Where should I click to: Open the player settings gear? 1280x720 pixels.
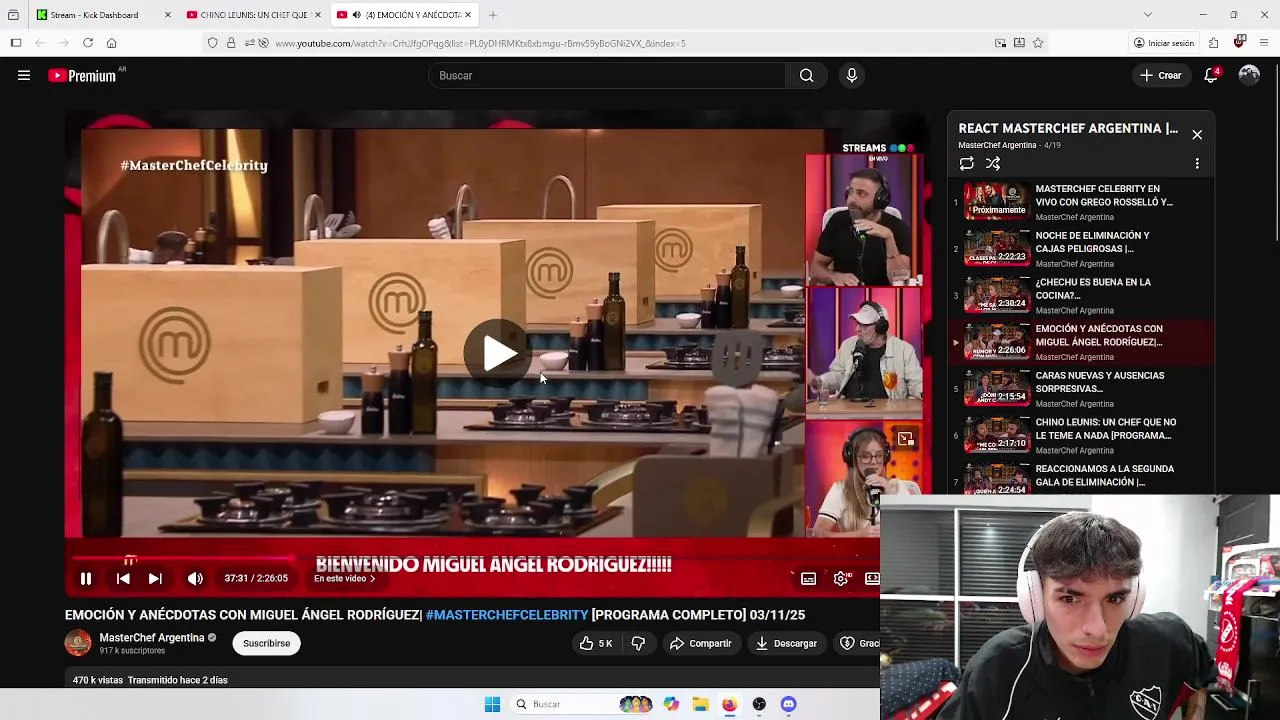tap(841, 578)
